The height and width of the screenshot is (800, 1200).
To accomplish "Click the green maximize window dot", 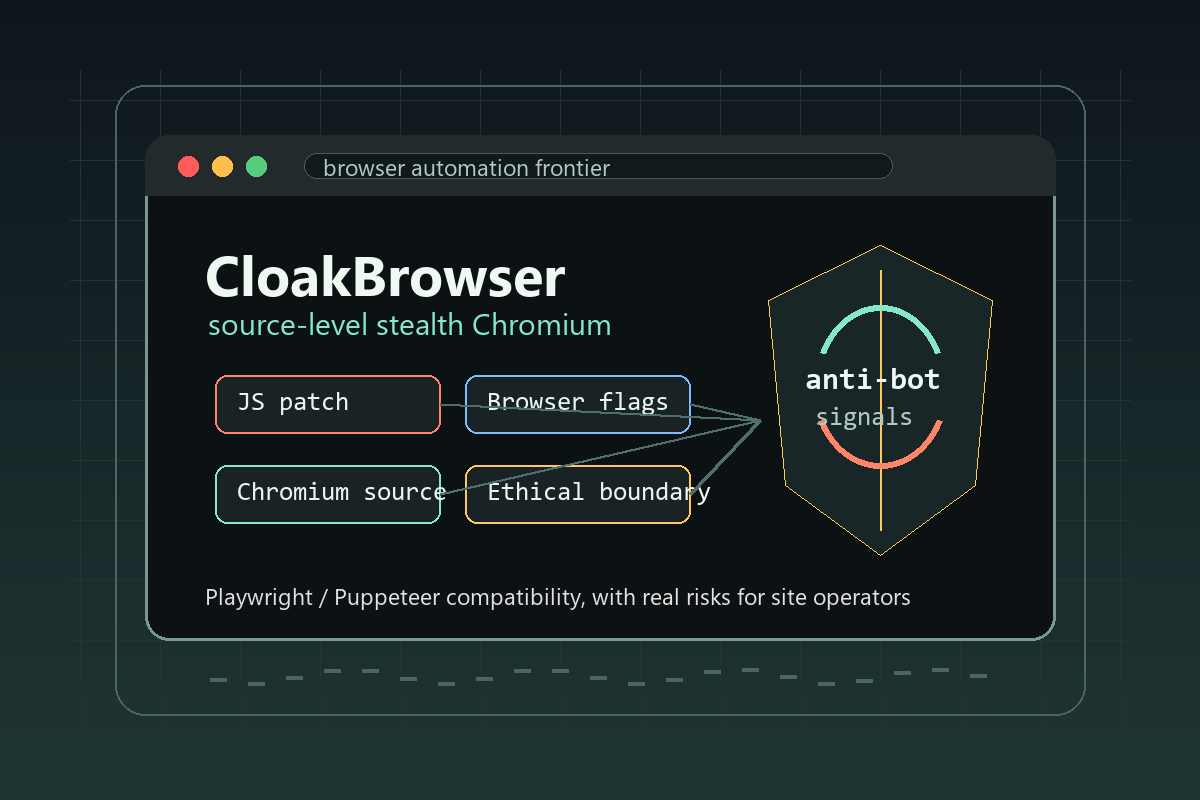I will coord(257,167).
